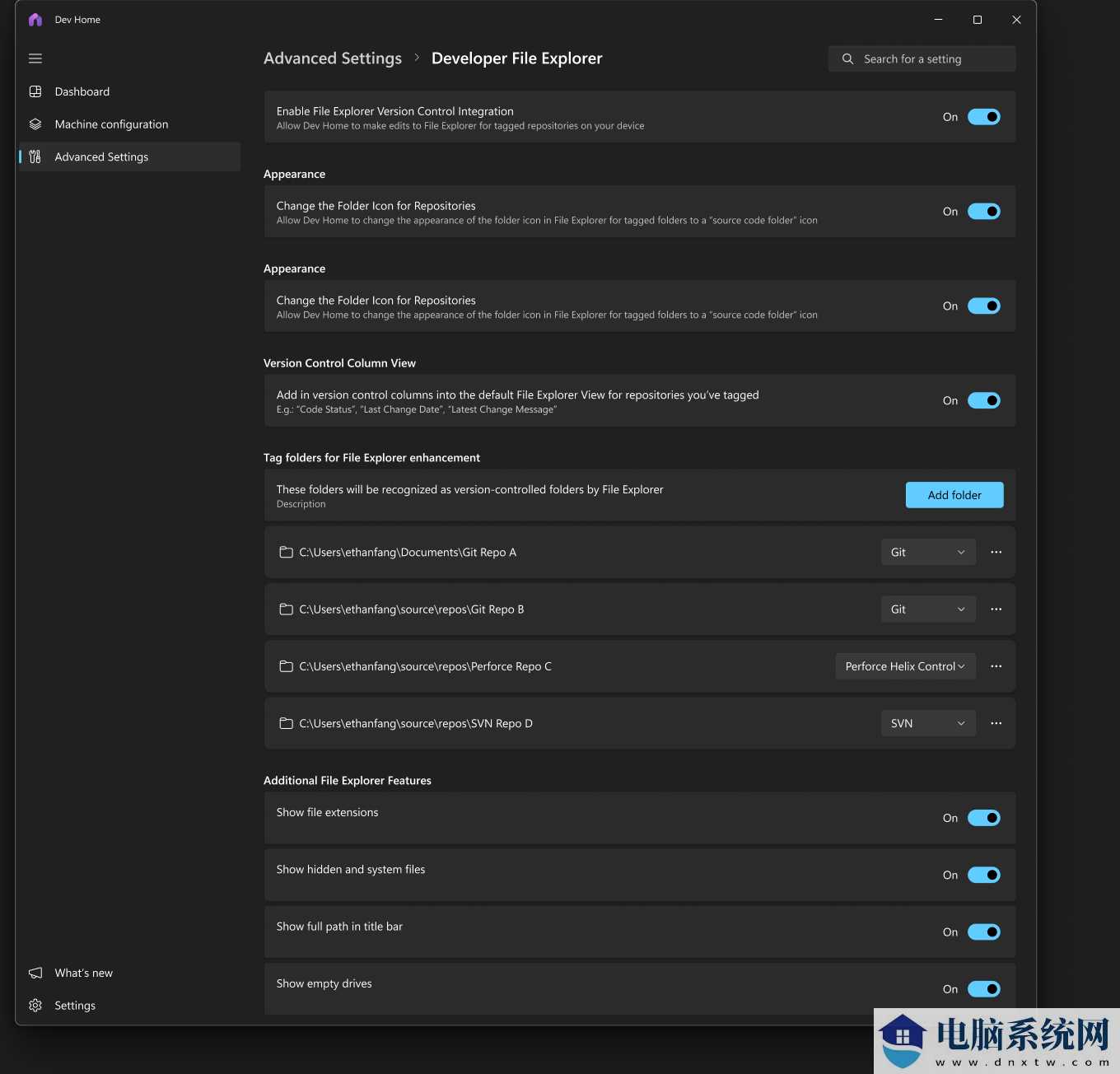Click the Search for a setting field
The height and width of the screenshot is (1074, 1120).
(x=922, y=59)
